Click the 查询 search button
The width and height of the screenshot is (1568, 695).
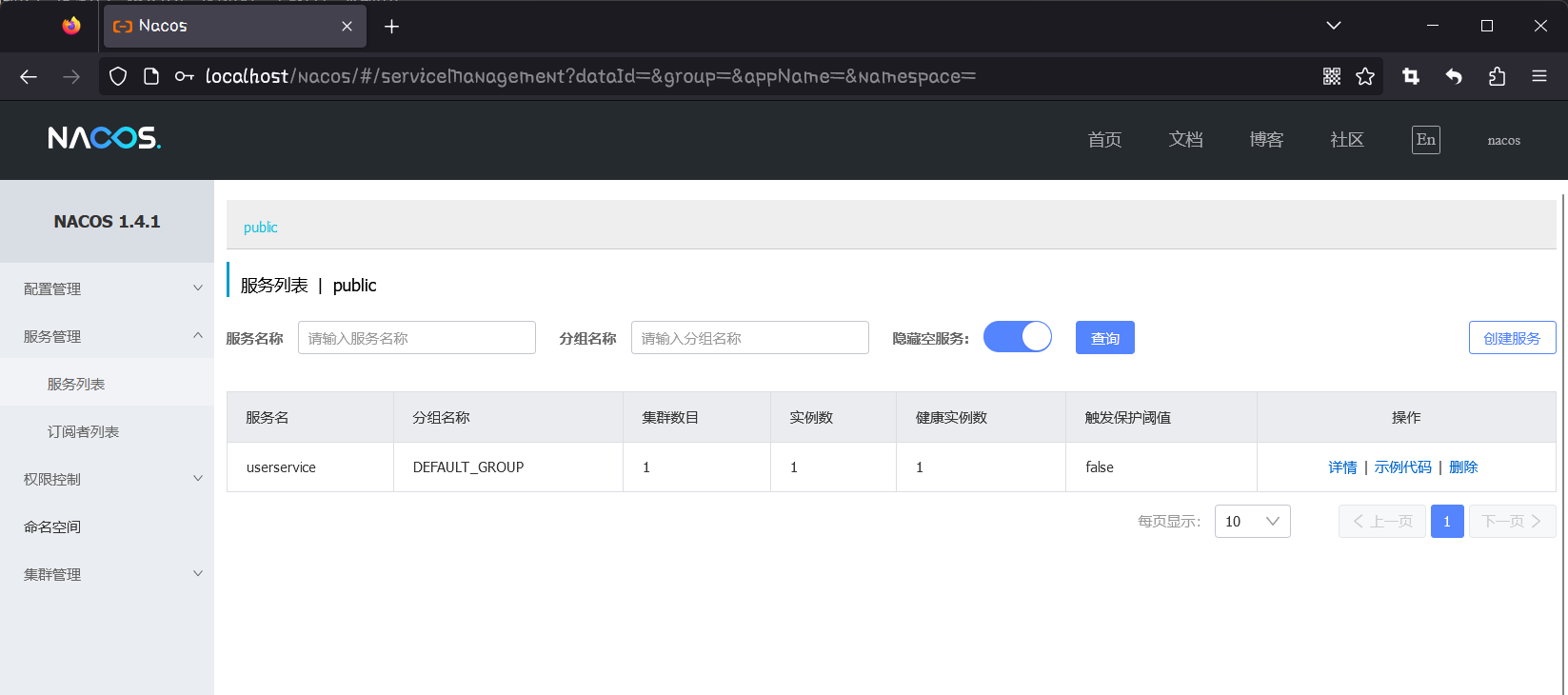pyautogui.click(x=1105, y=338)
